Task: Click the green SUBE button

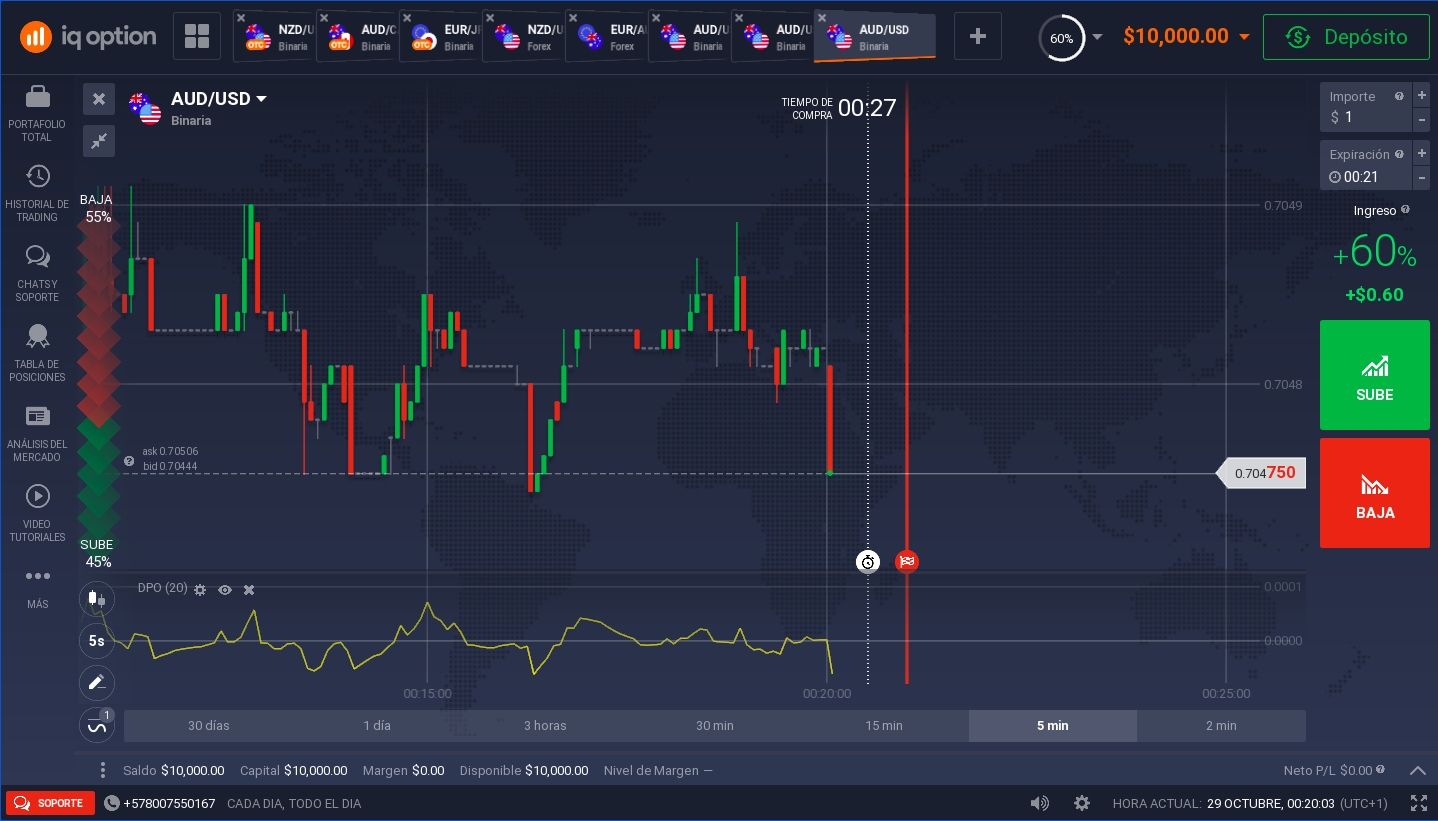Action: point(1375,375)
